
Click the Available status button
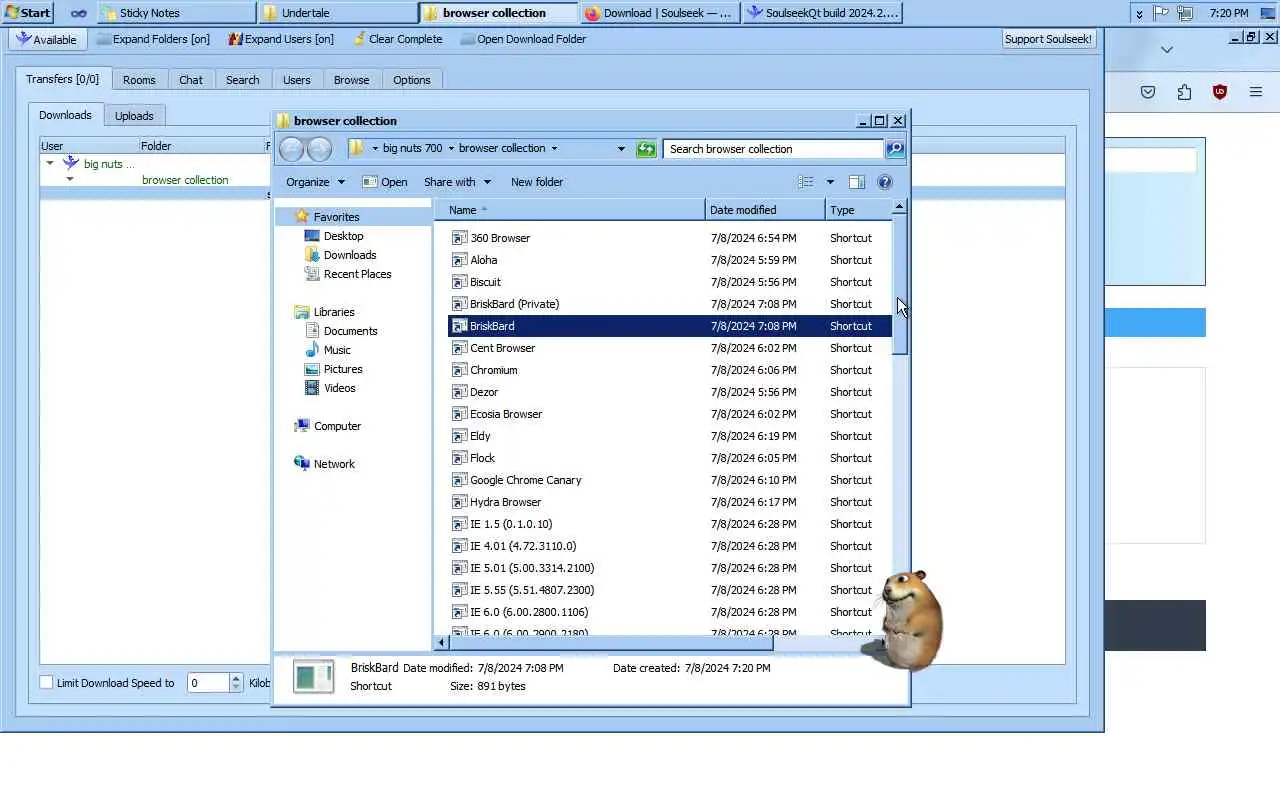46,39
